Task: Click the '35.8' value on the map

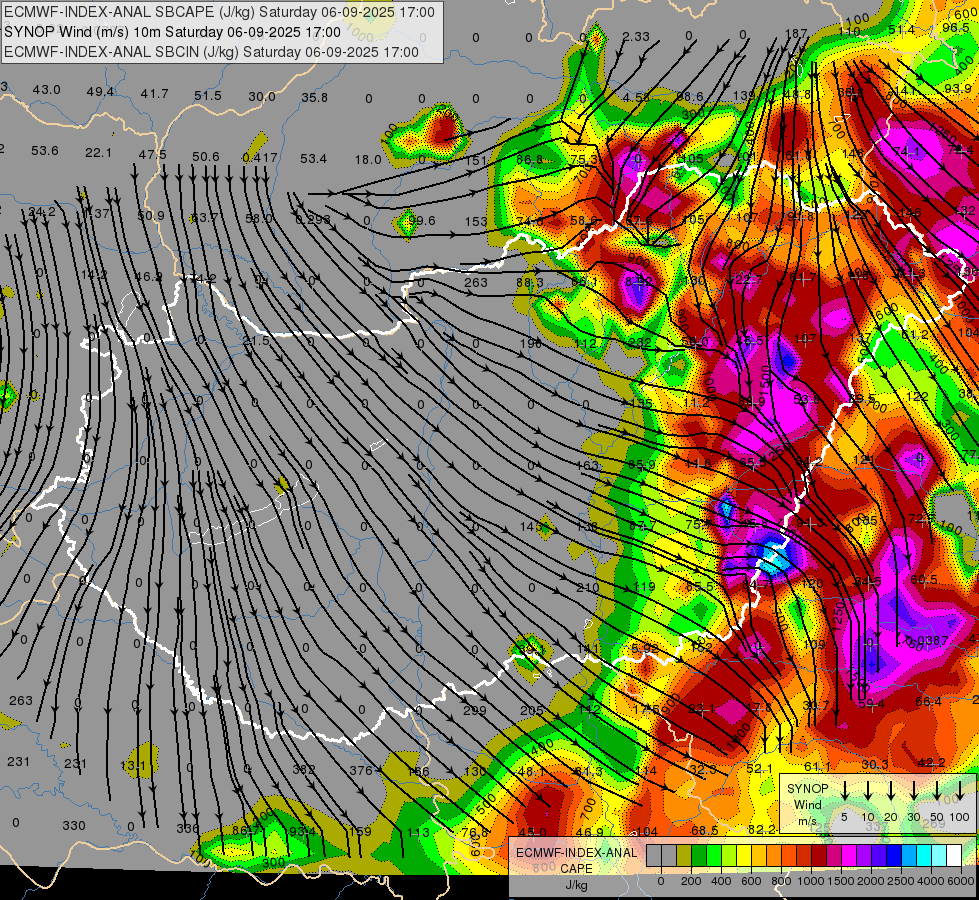Action: [315, 97]
